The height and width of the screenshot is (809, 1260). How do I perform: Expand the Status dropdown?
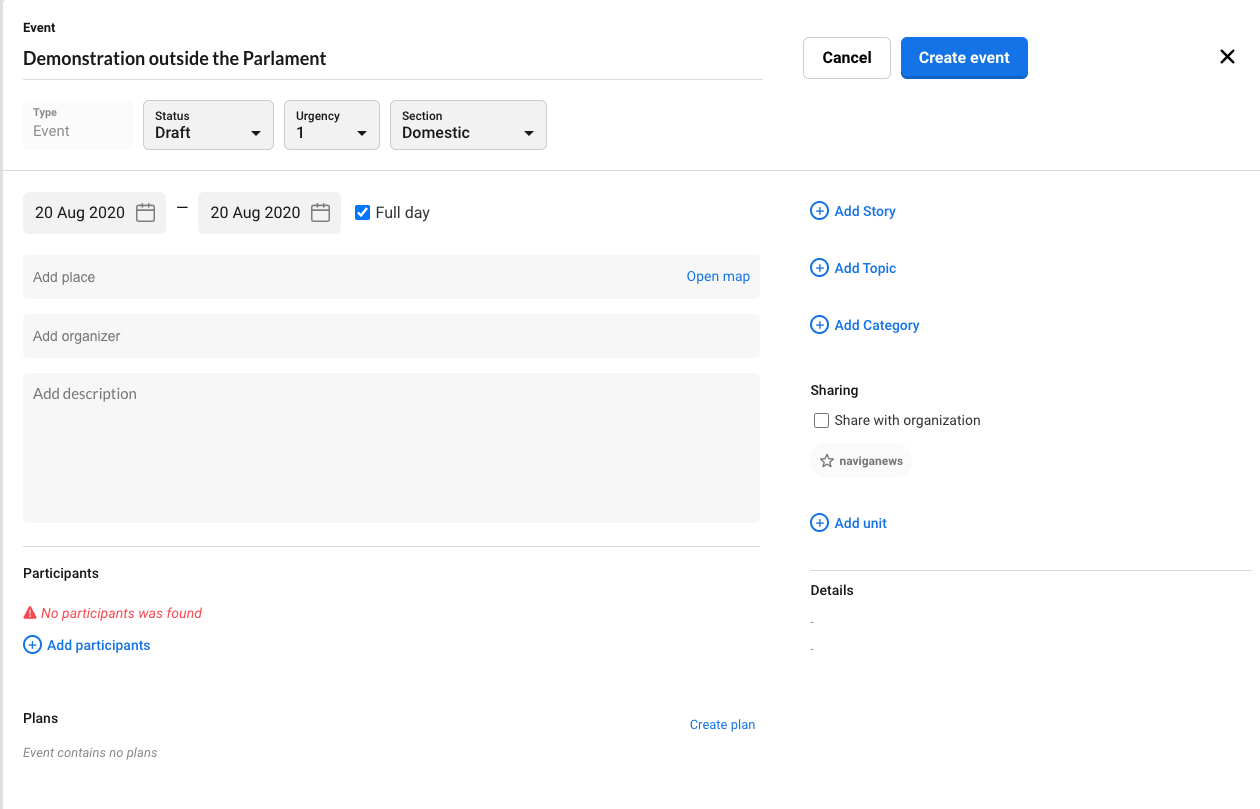[208, 125]
